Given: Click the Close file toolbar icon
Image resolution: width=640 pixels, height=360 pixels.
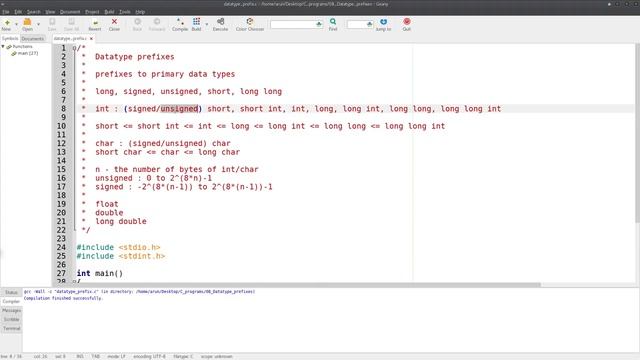Looking at the screenshot, I should click(114, 24).
